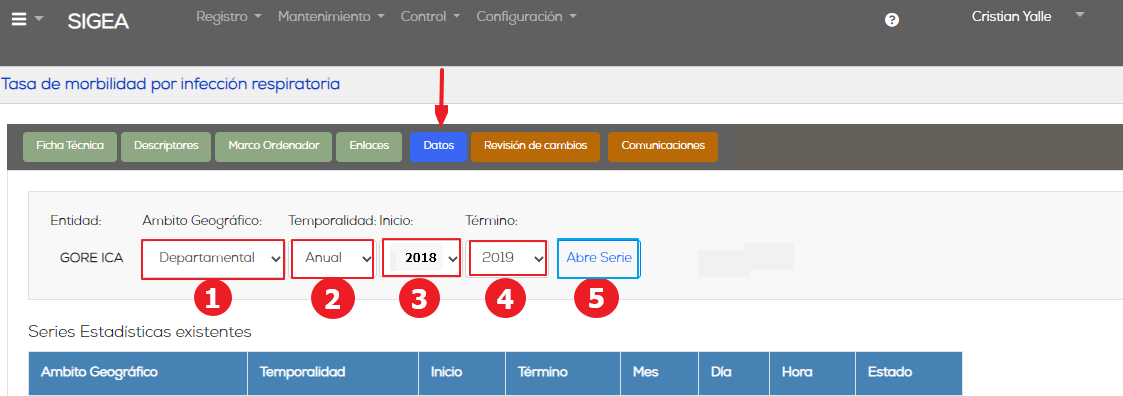Expand the Ambito Geográfico Departamental dropdown
The height and width of the screenshot is (396, 1123).
click(213, 259)
